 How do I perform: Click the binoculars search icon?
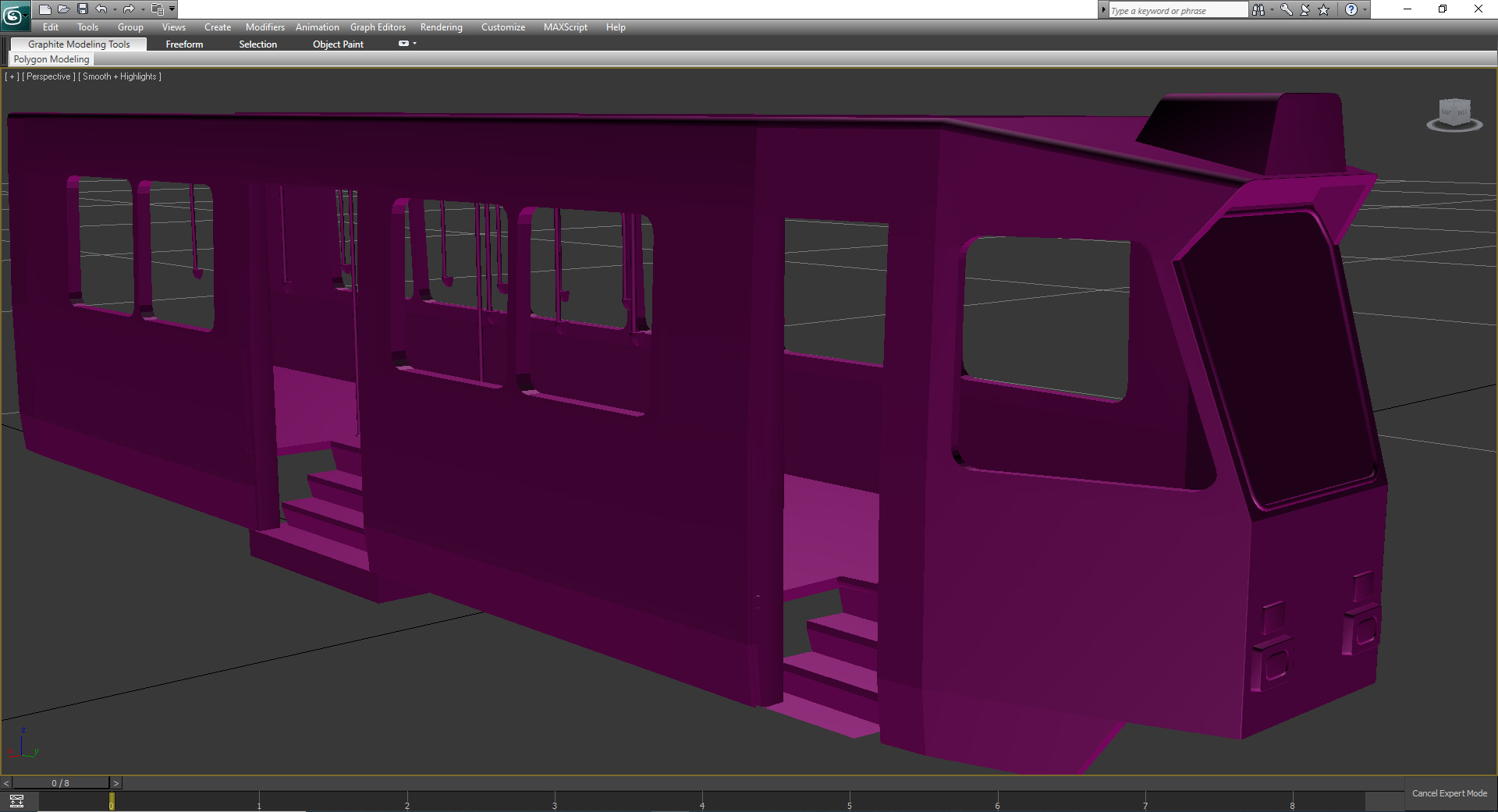point(1258,9)
